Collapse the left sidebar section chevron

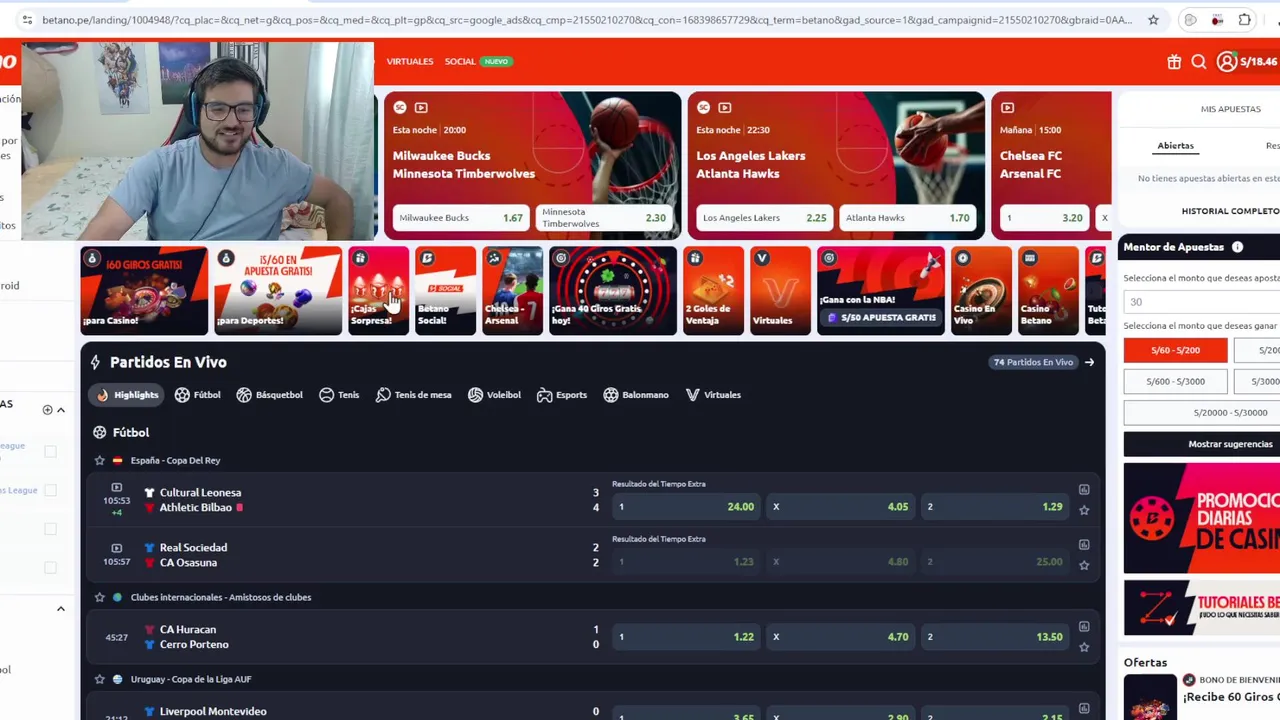pyautogui.click(x=60, y=410)
